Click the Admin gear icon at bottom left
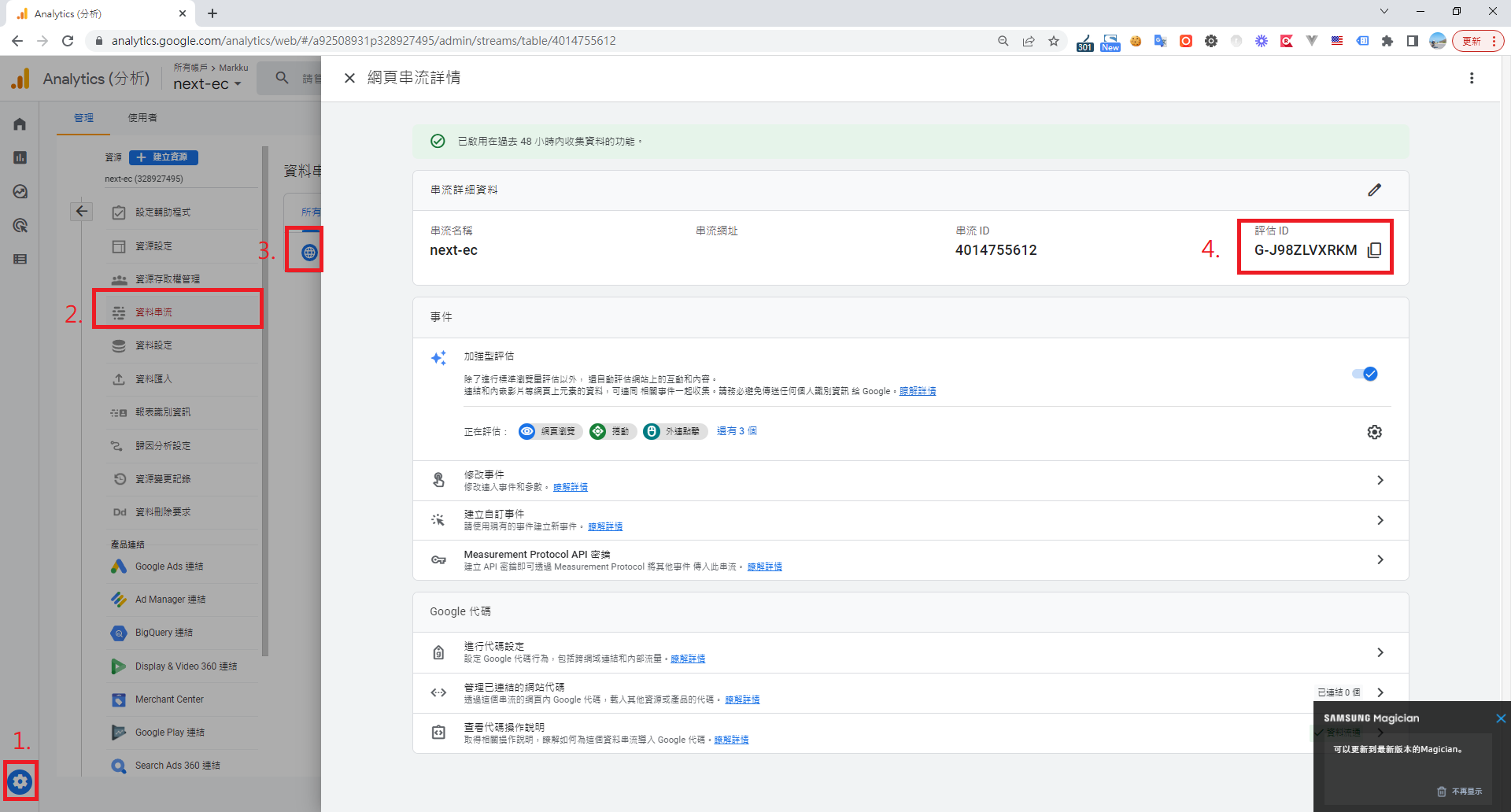This screenshot has width=1511, height=812. 20,781
